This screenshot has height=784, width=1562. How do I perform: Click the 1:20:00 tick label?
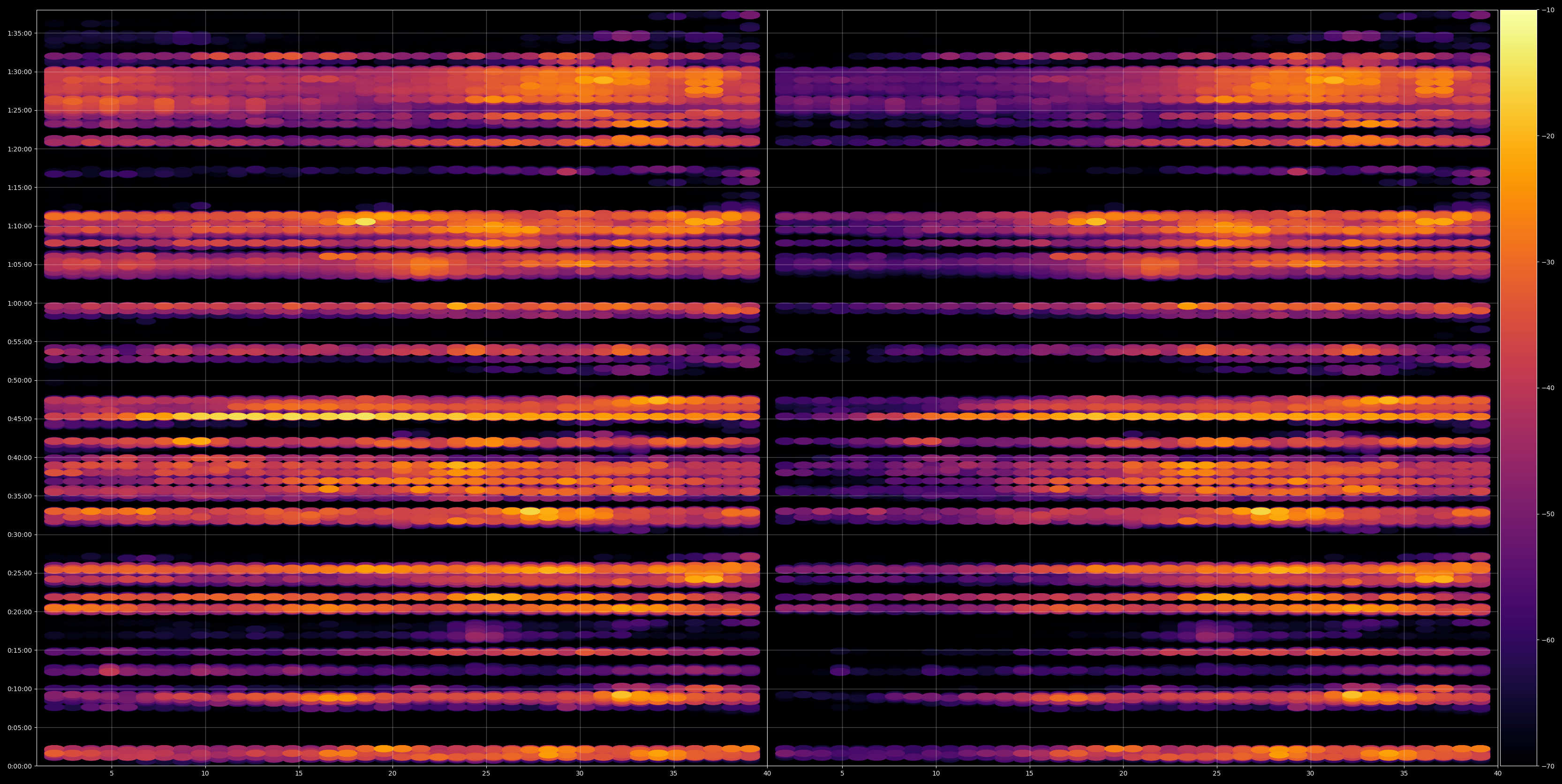tap(19, 149)
